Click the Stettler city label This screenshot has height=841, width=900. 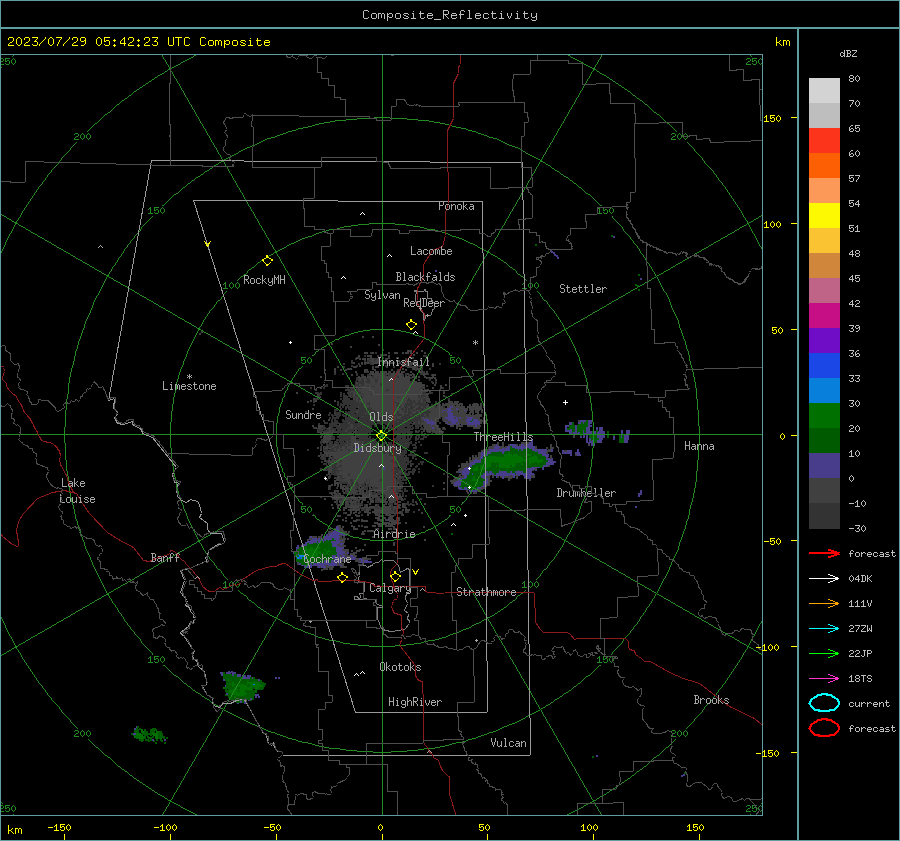click(x=583, y=289)
